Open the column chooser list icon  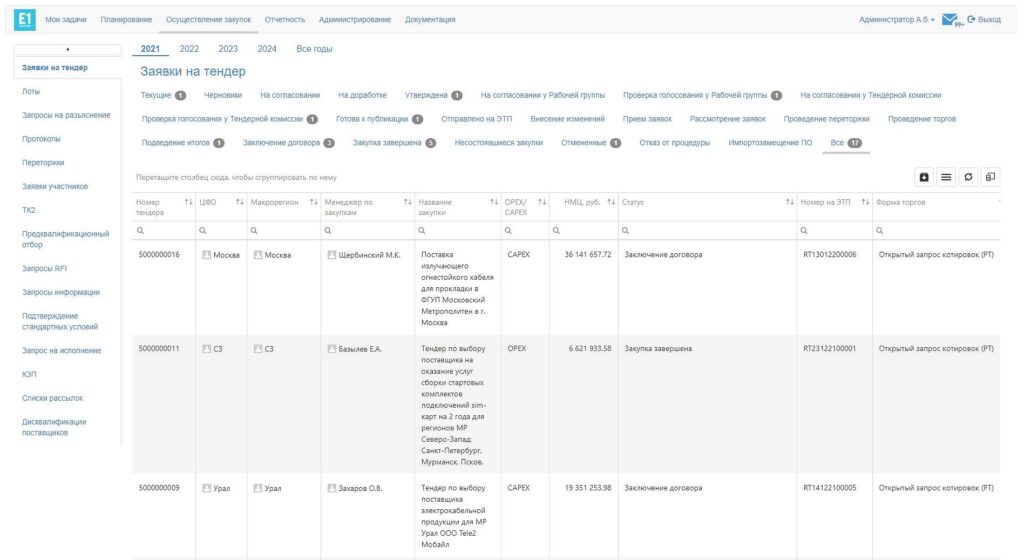(x=946, y=177)
